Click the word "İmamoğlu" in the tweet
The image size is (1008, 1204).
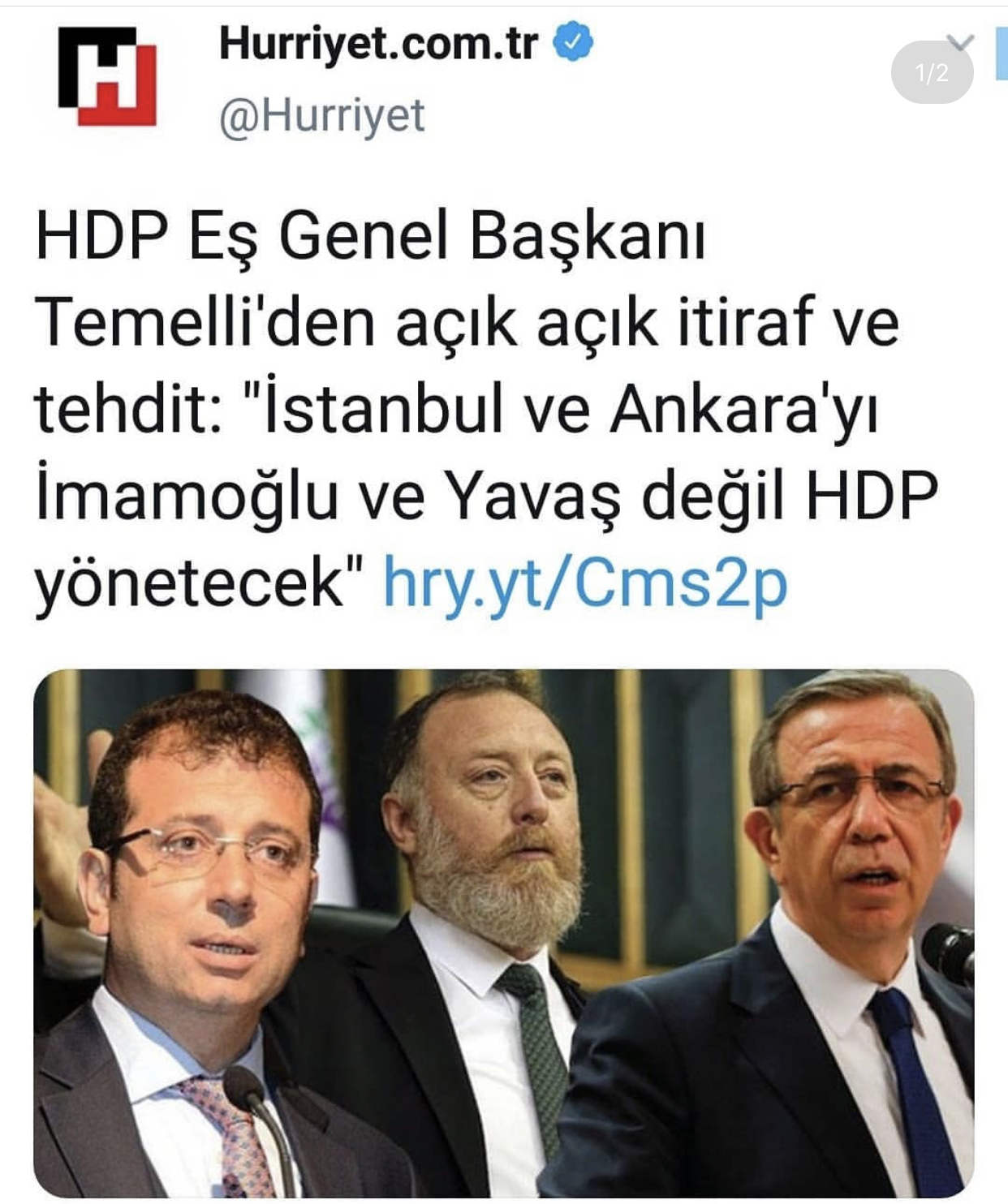click(186, 497)
